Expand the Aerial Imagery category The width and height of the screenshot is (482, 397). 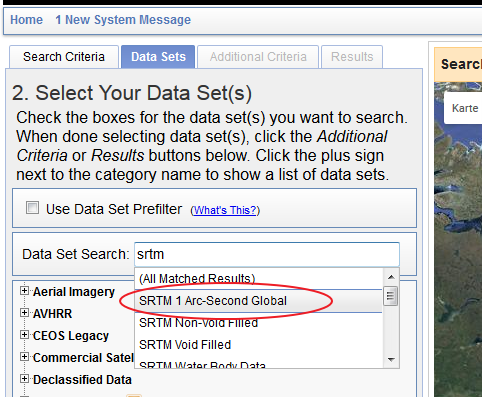click(x=24, y=291)
